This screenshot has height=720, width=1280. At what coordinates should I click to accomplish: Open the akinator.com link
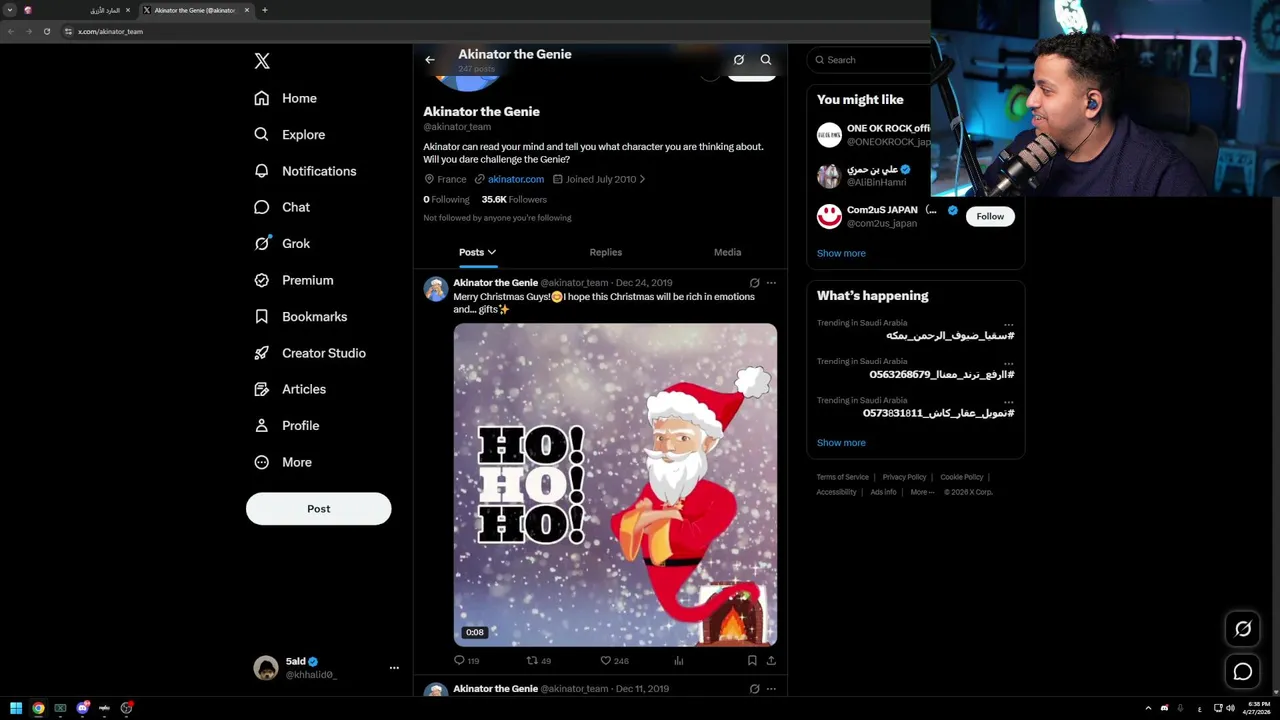tap(516, 179)
